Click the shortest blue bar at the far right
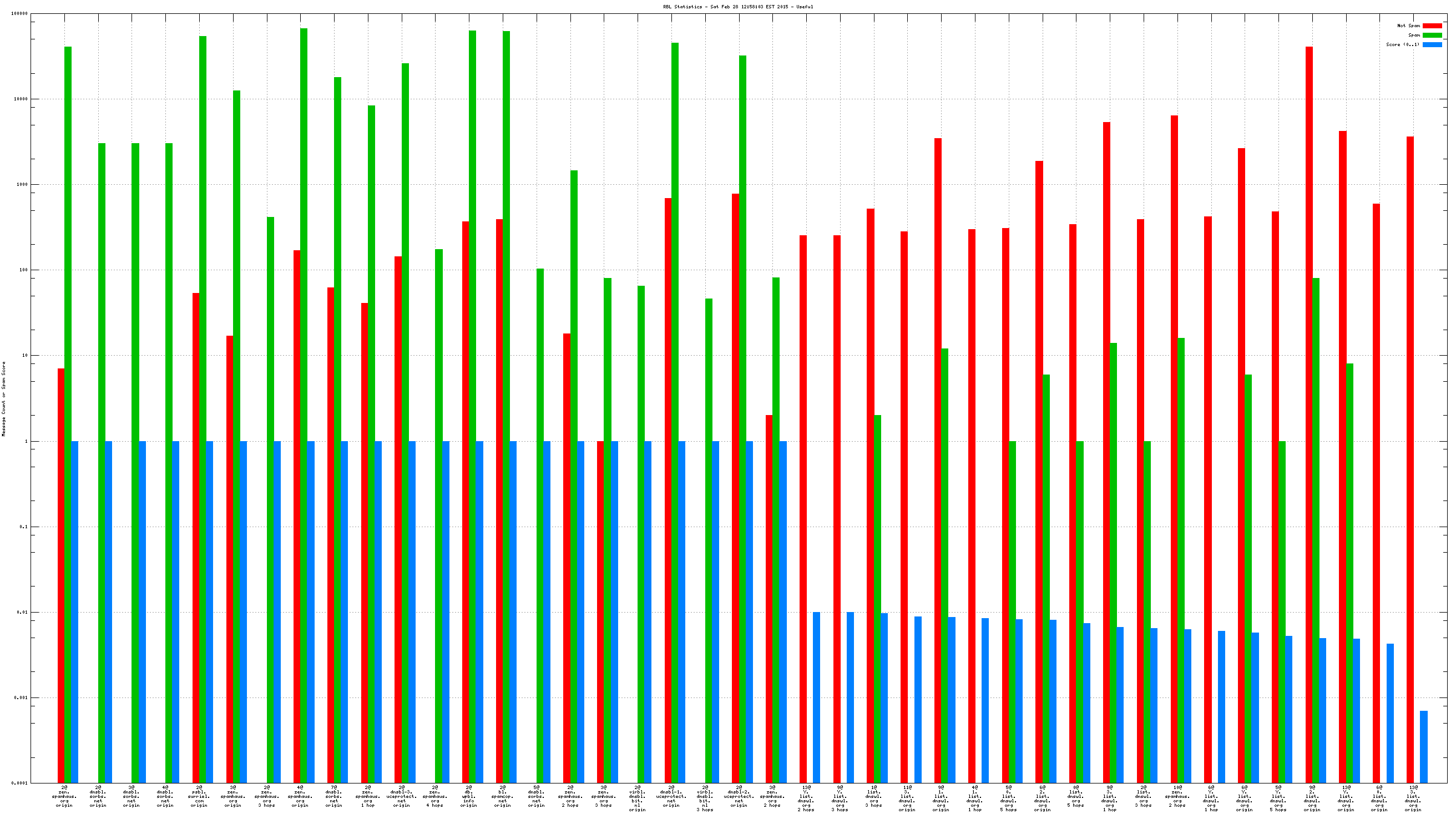Viewport: 1456px width, 819px height. (x=1423, y=746)
